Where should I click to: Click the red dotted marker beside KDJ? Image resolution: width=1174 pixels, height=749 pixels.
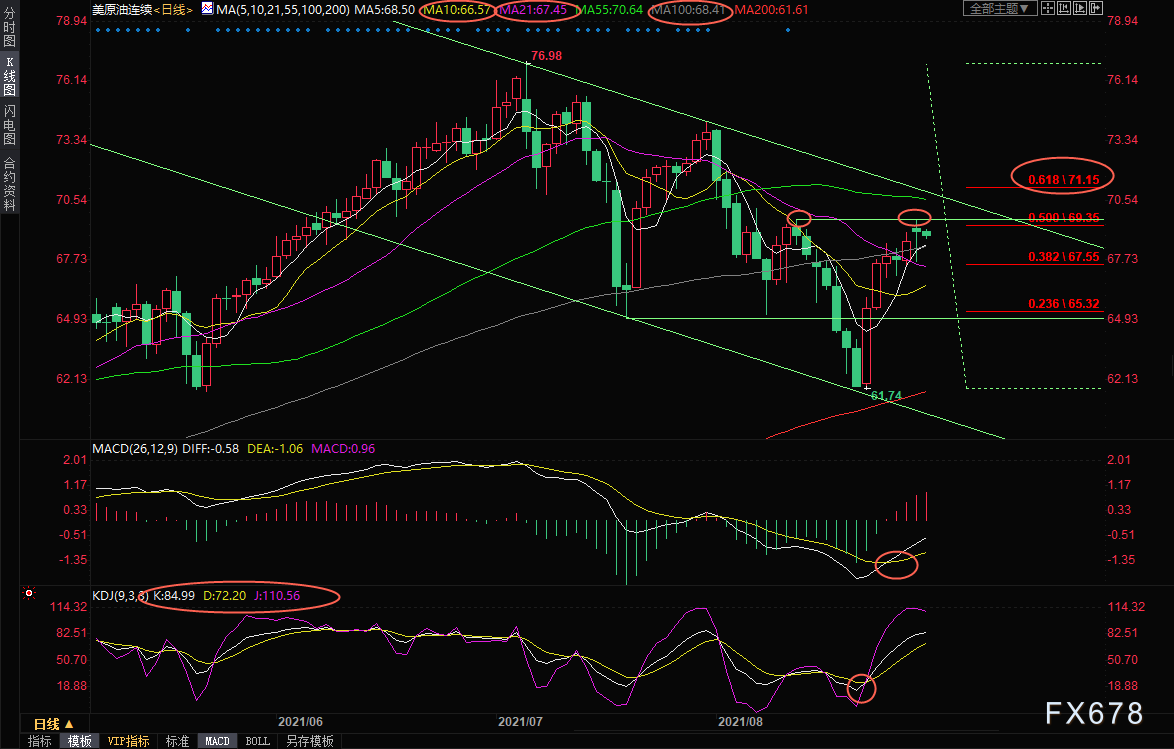pos(29,594)
